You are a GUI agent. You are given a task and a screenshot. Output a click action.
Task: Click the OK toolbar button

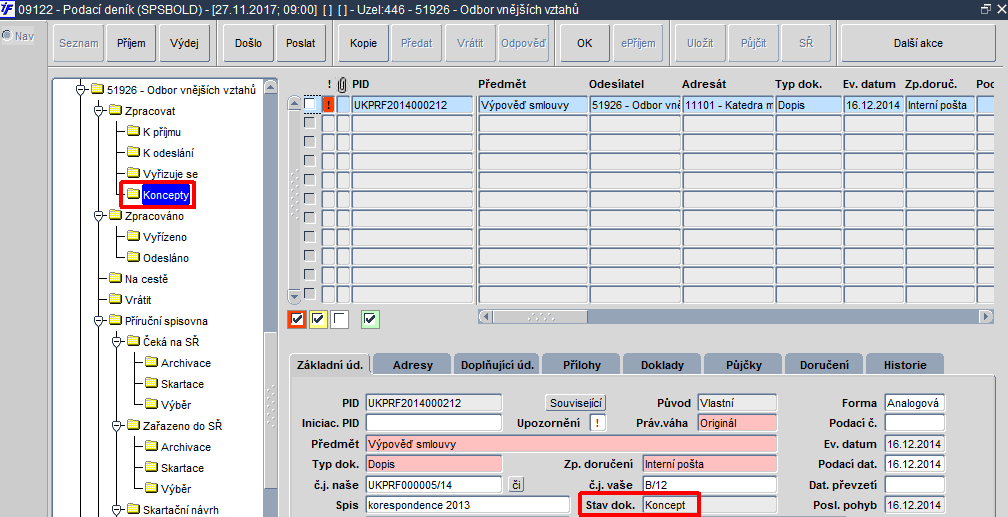584,43
